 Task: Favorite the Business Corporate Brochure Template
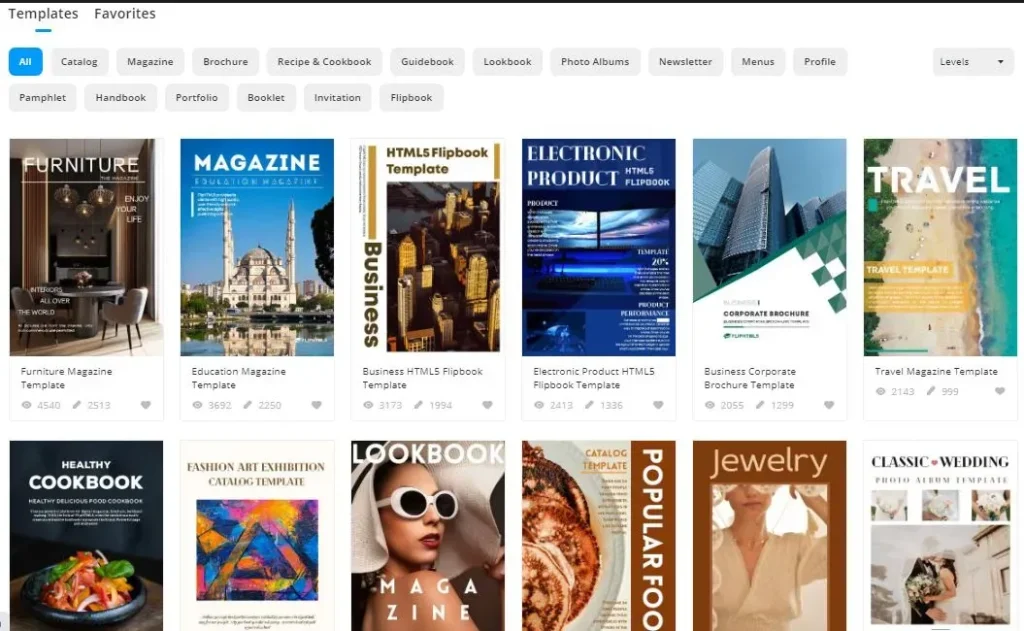829,405
